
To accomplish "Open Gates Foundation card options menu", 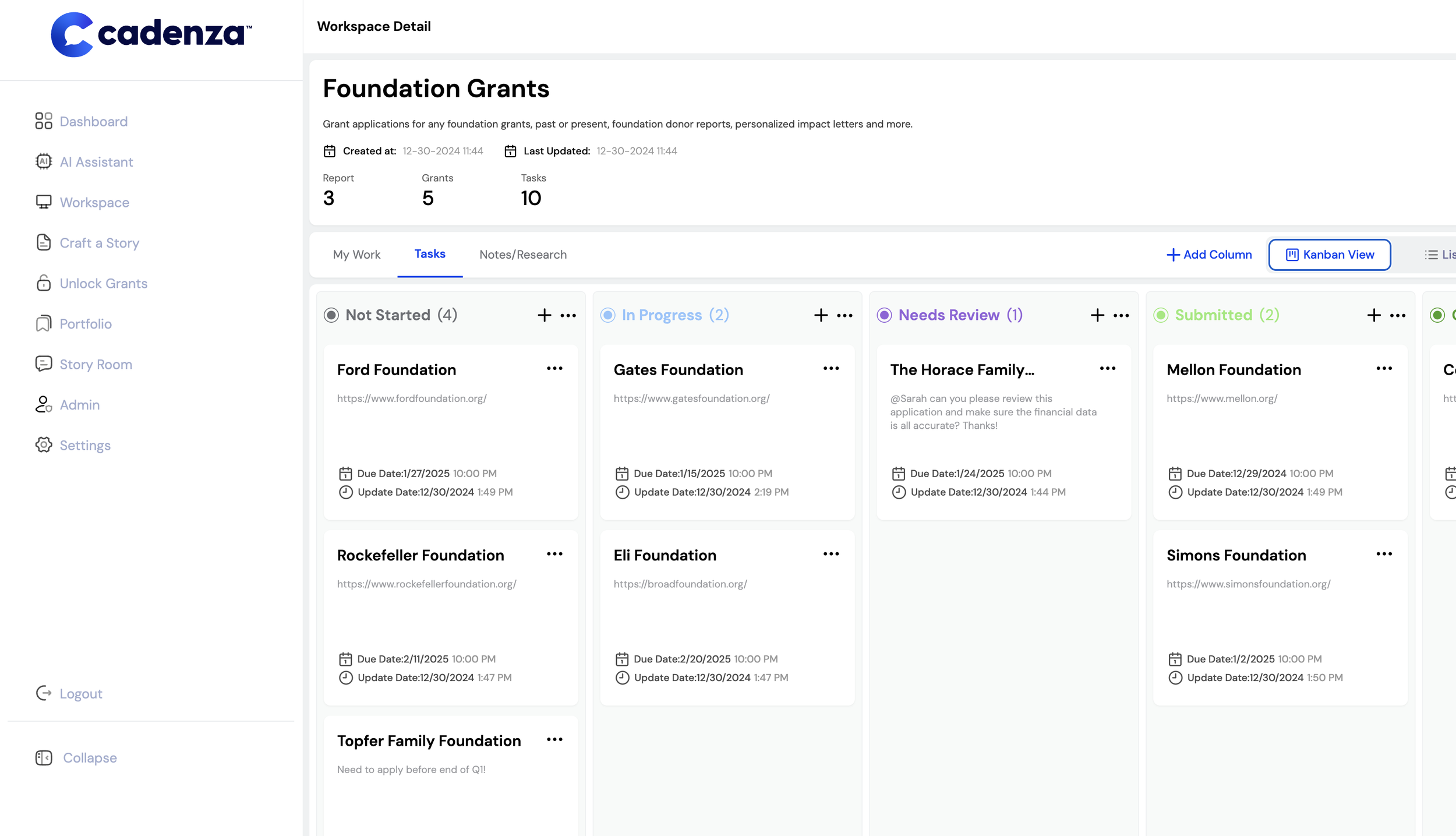I will tap(831, 368).
